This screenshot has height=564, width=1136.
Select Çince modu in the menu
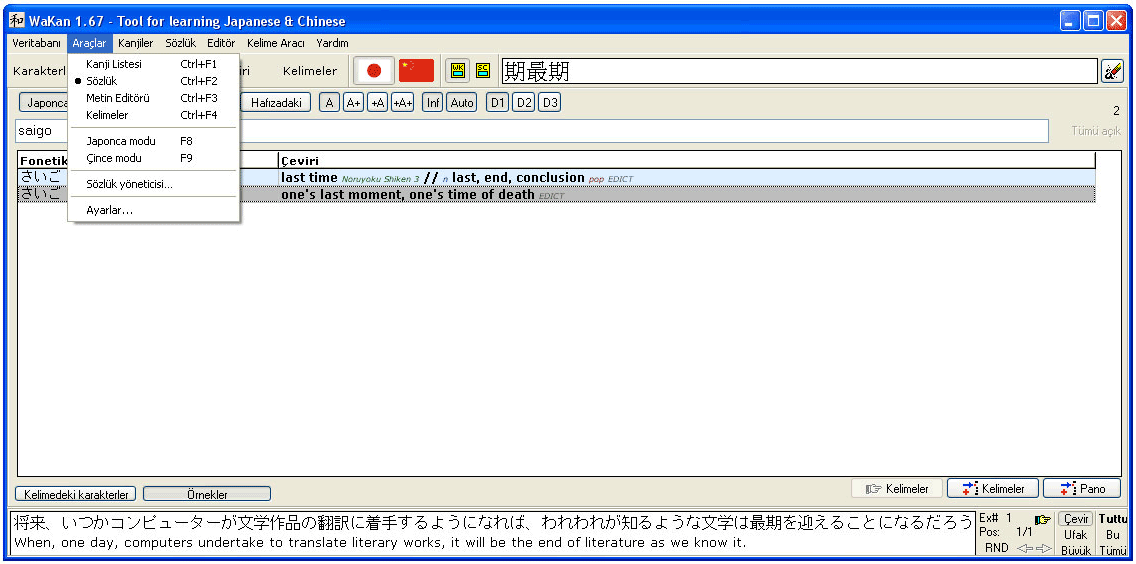click(154, 158)
